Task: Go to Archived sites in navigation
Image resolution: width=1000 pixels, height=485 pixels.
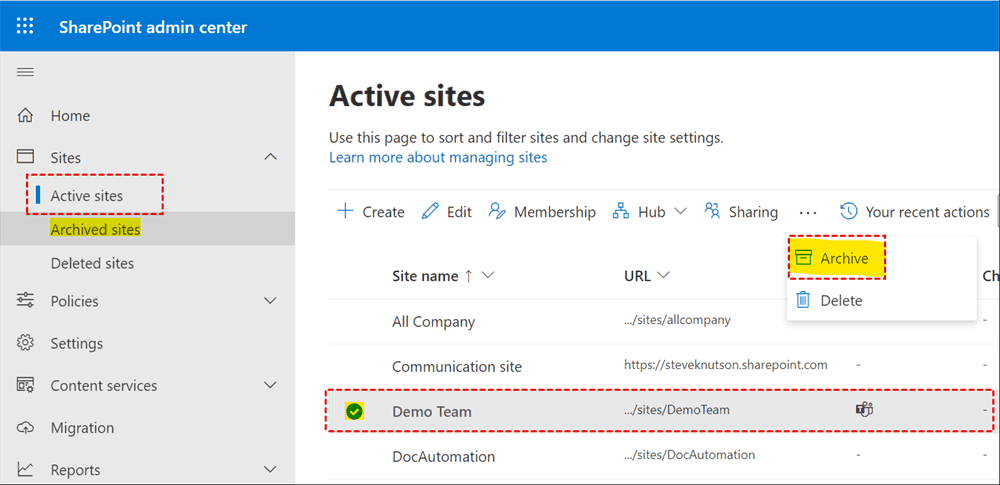Action: click(95, 230)
